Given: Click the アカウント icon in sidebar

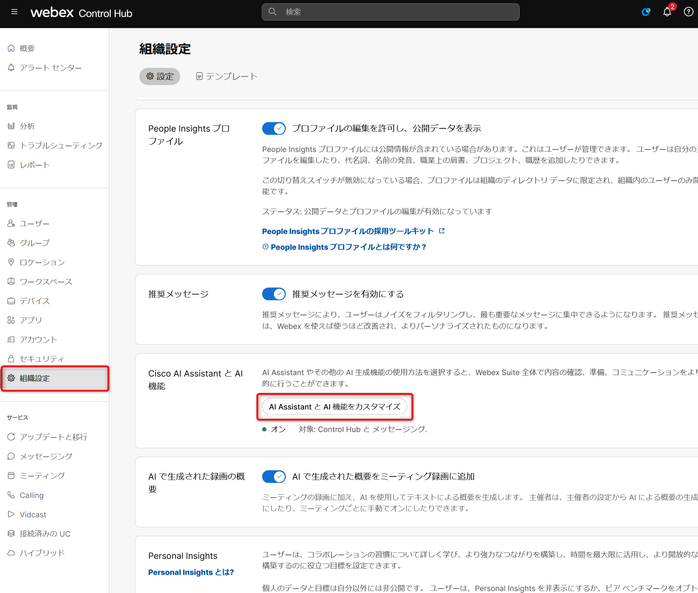Looking at the screenshot, I should tap(11, 339).
